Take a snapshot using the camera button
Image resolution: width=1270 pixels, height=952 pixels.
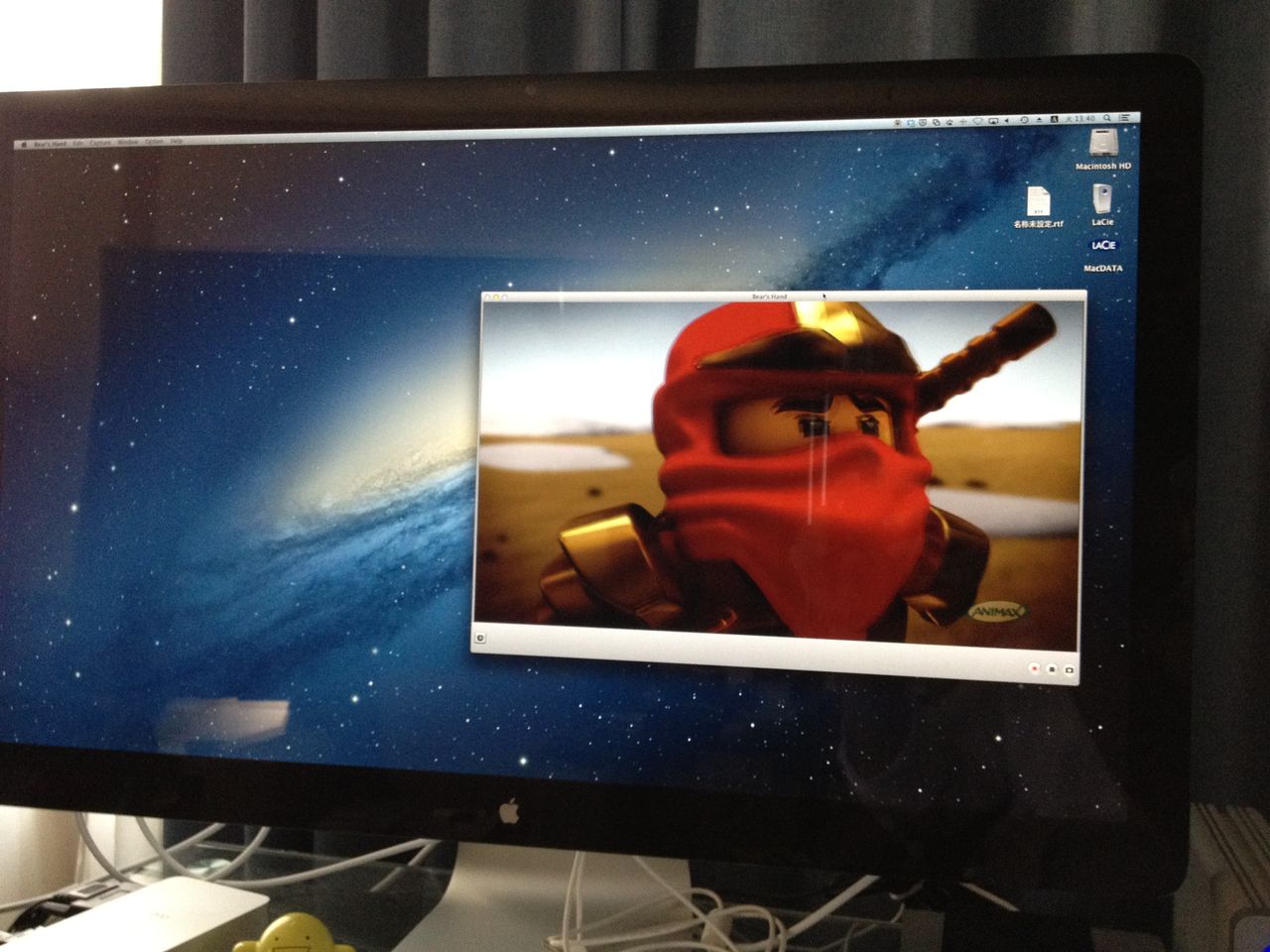1070,670
